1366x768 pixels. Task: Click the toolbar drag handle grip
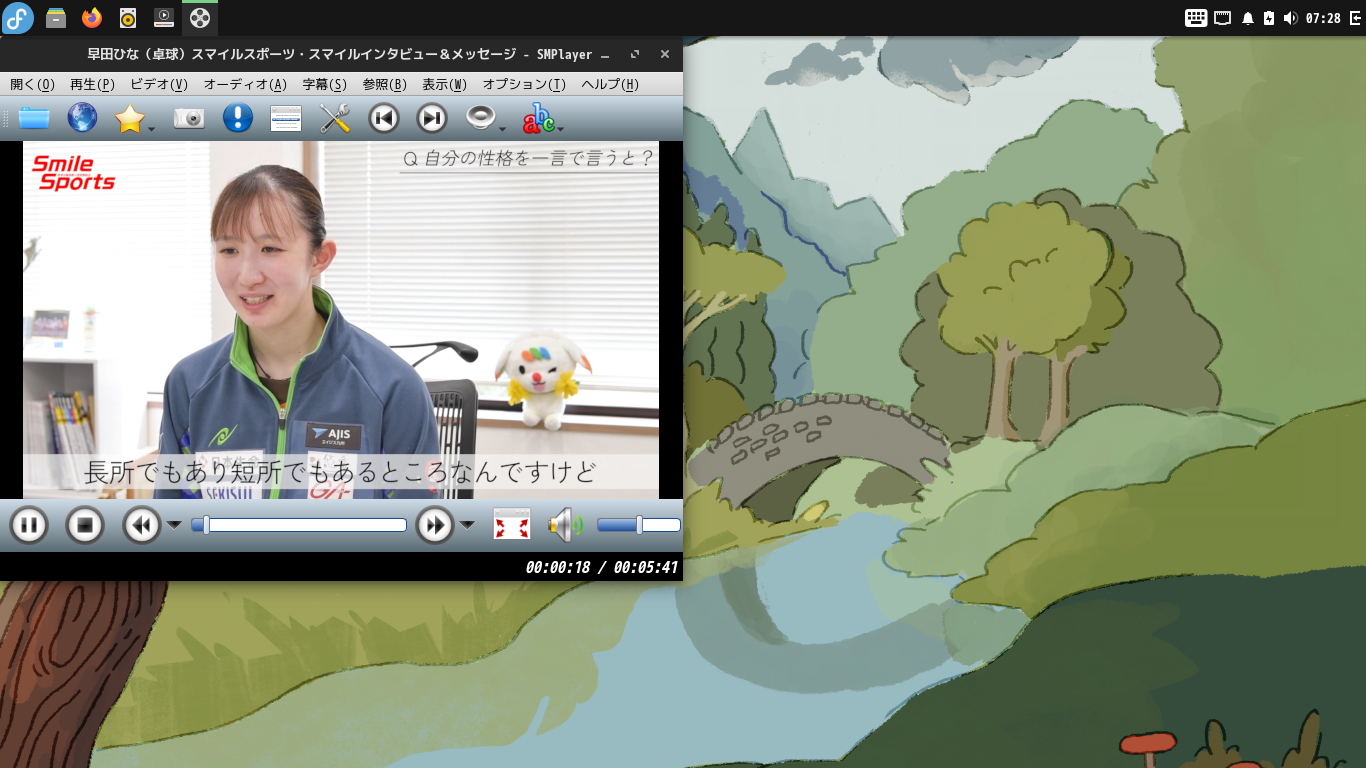tap(6, 119)
